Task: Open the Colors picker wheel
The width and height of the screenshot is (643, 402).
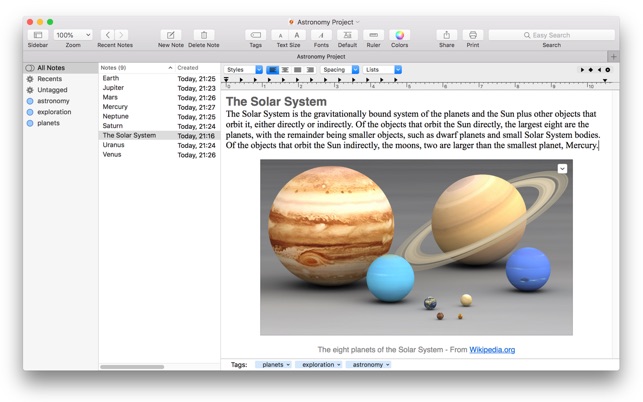Action: click(399, 35)
